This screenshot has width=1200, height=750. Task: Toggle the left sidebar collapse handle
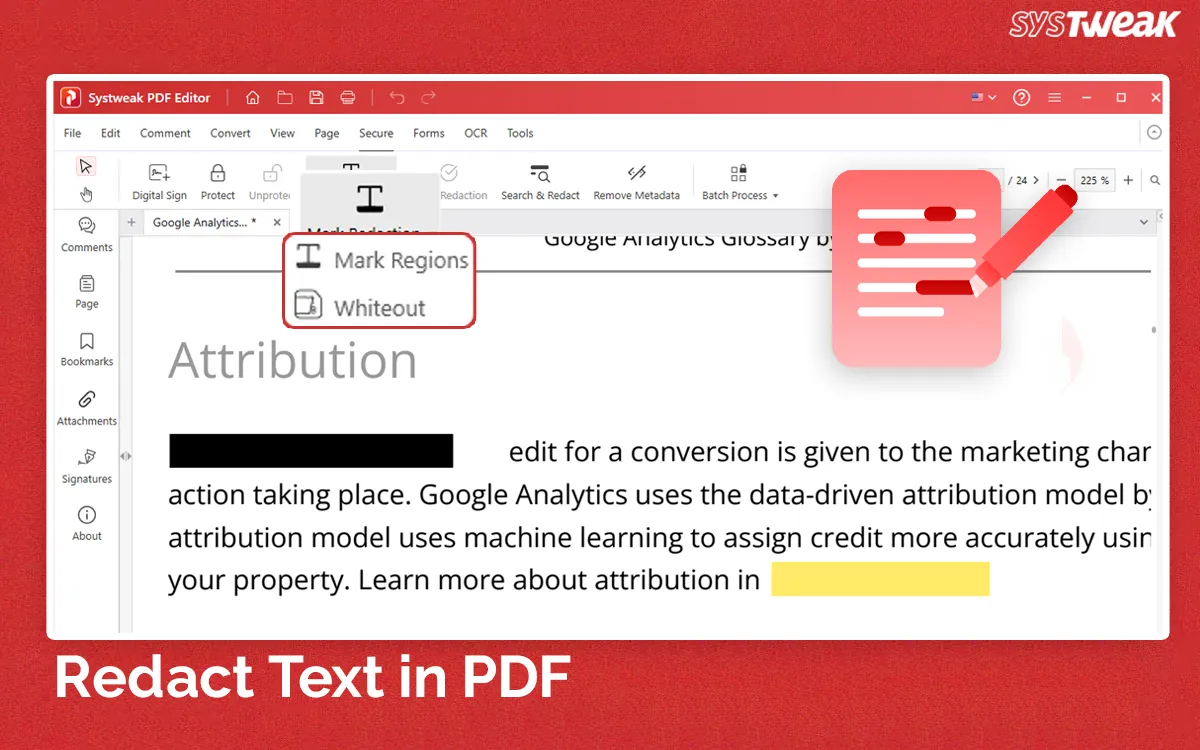[125, 456]
